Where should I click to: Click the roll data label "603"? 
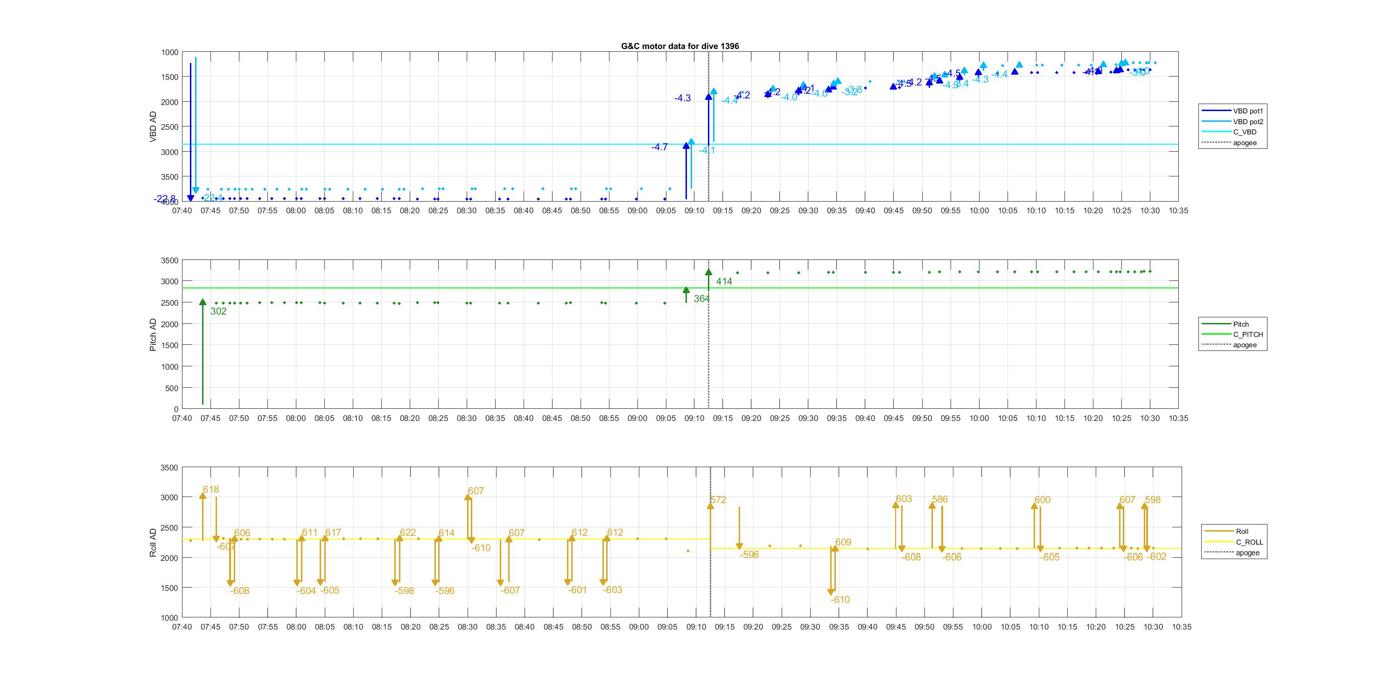tap(904, 499)
